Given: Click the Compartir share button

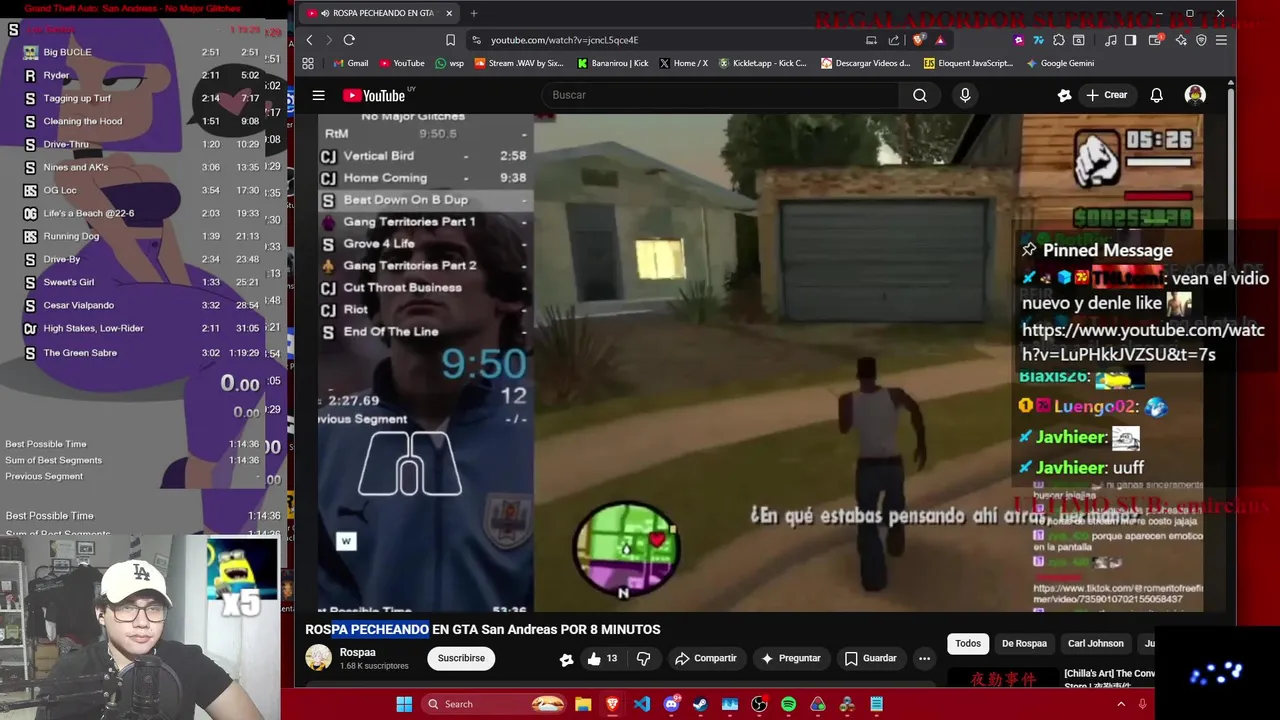Looking at the screenshot, I should (706, 658).
